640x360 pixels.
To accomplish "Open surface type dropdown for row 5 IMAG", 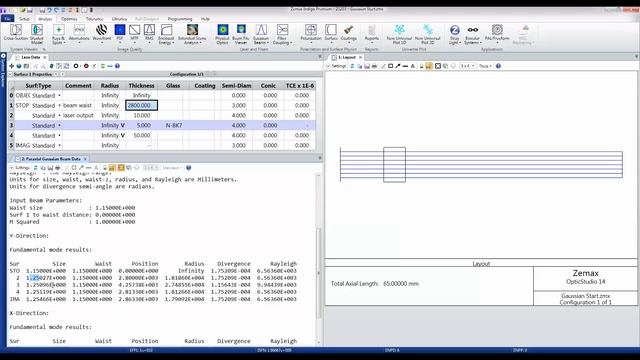I will coord(59,145).
